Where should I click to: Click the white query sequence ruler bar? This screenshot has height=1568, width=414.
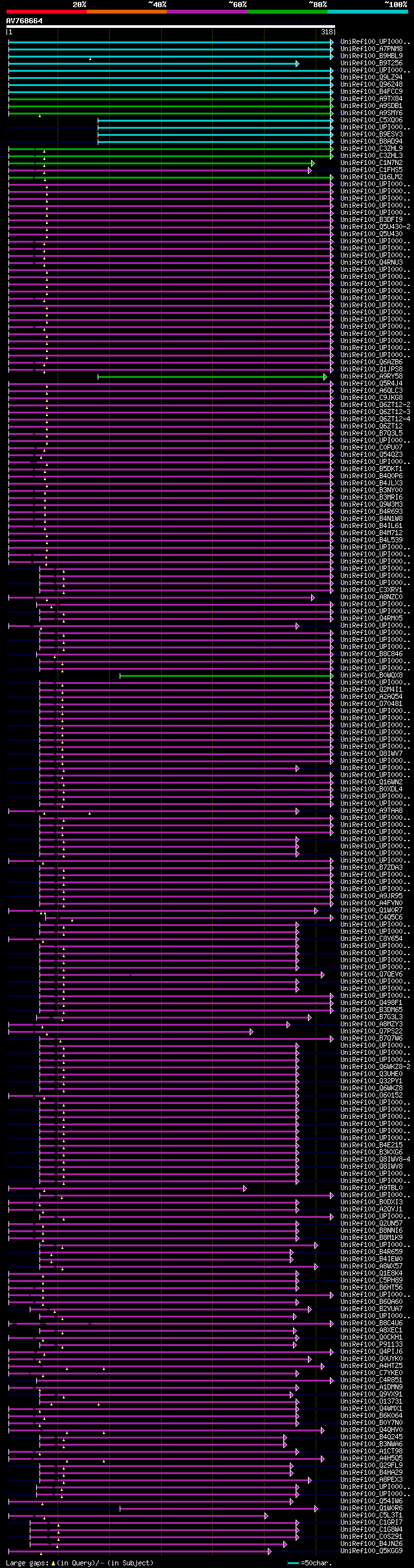click(x=171, y=27)
